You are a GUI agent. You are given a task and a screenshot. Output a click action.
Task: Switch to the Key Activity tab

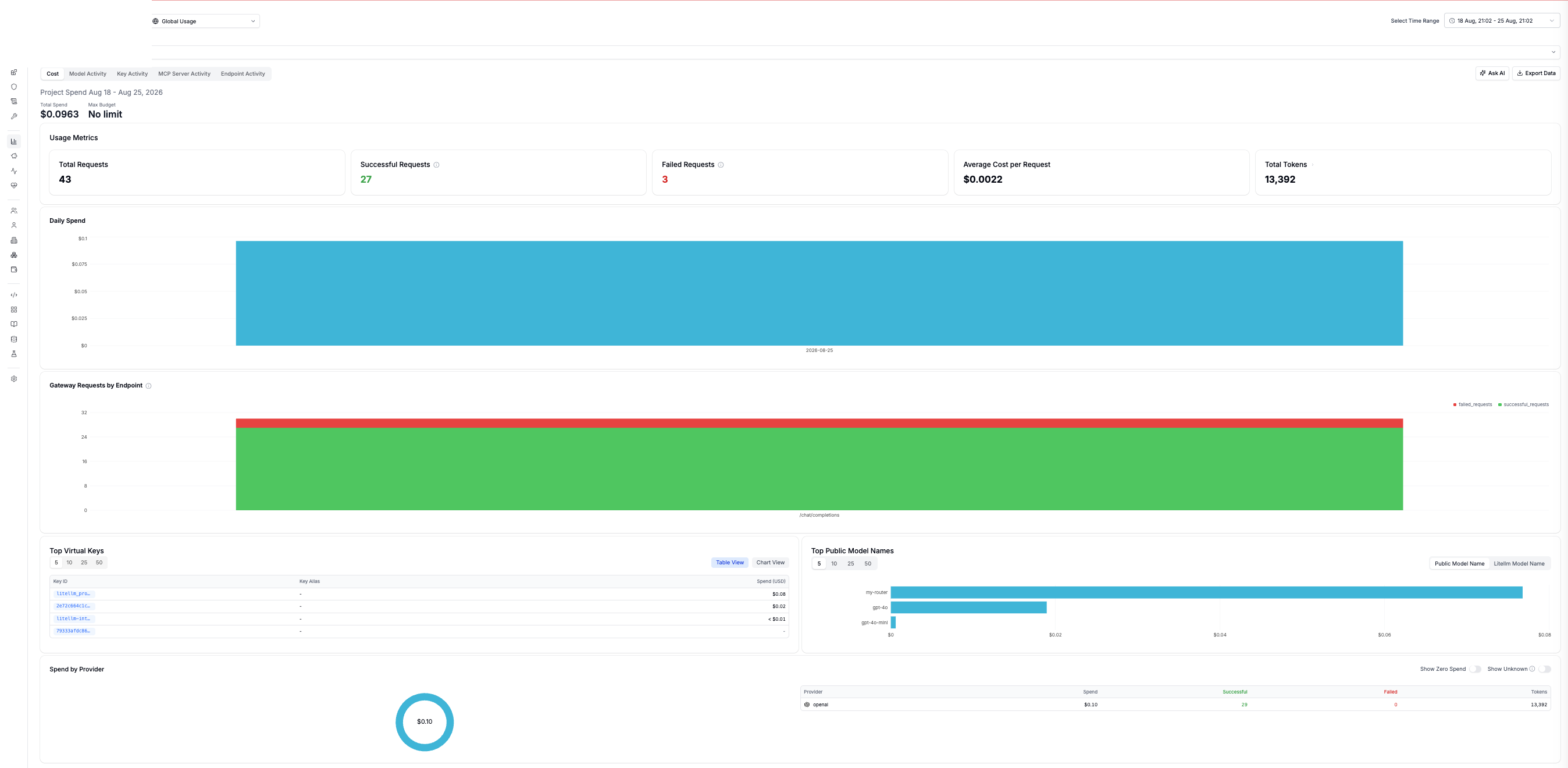tap(132, 74)
